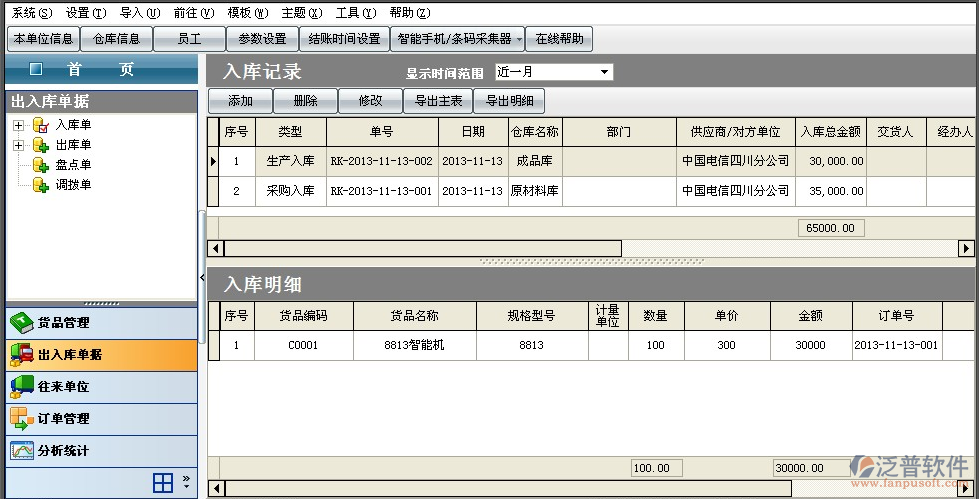
Task: Click the 订单管理 sidebar icon
Action: (x=21, y=419)
